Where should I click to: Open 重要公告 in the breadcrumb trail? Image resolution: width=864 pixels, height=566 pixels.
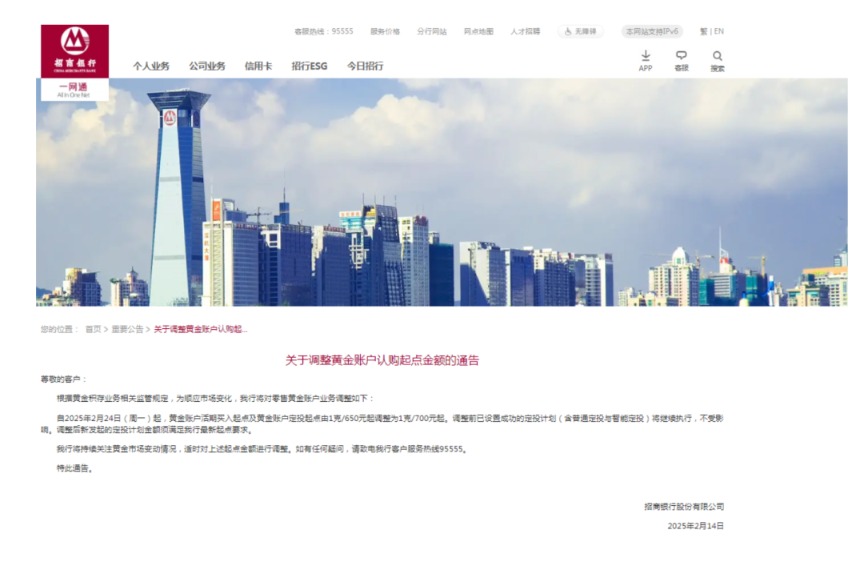click(x=127, y=329)
